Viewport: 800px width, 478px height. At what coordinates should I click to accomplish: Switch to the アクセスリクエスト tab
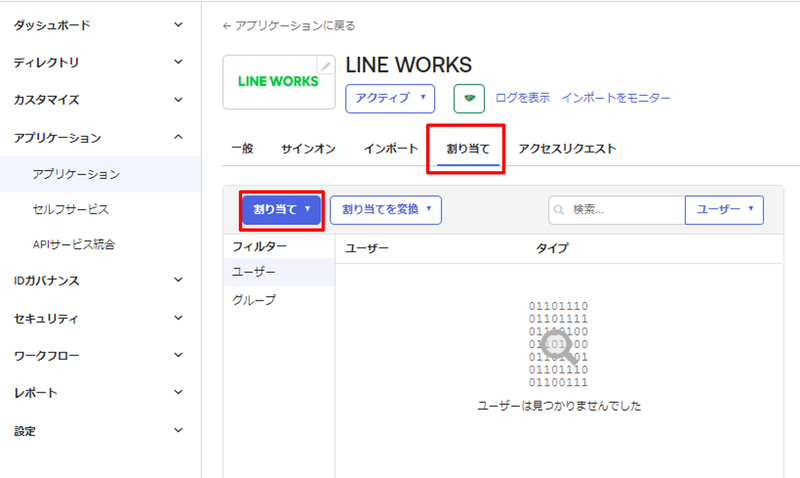567,148
